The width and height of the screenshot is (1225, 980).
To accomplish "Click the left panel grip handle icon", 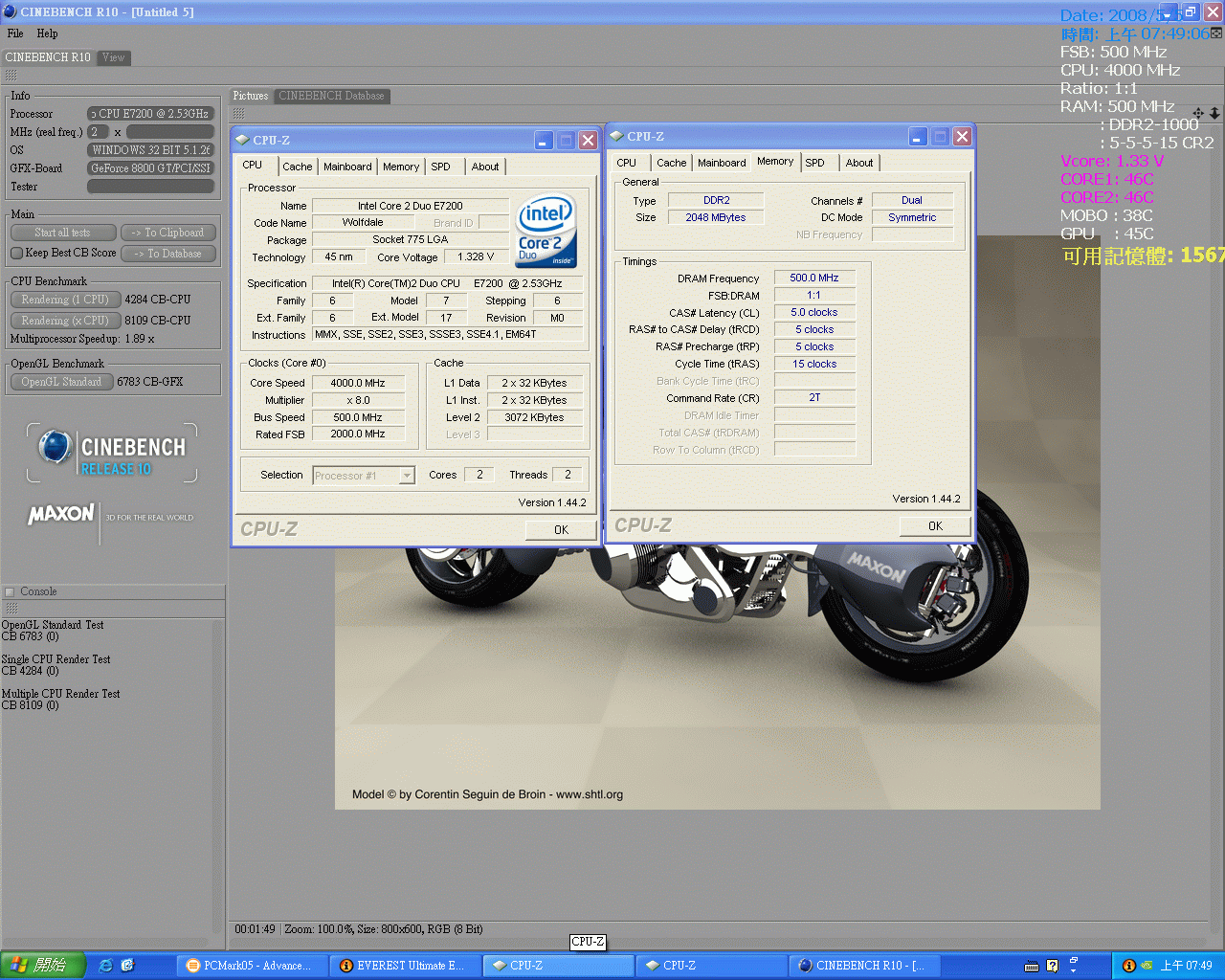I will (11, 75).
